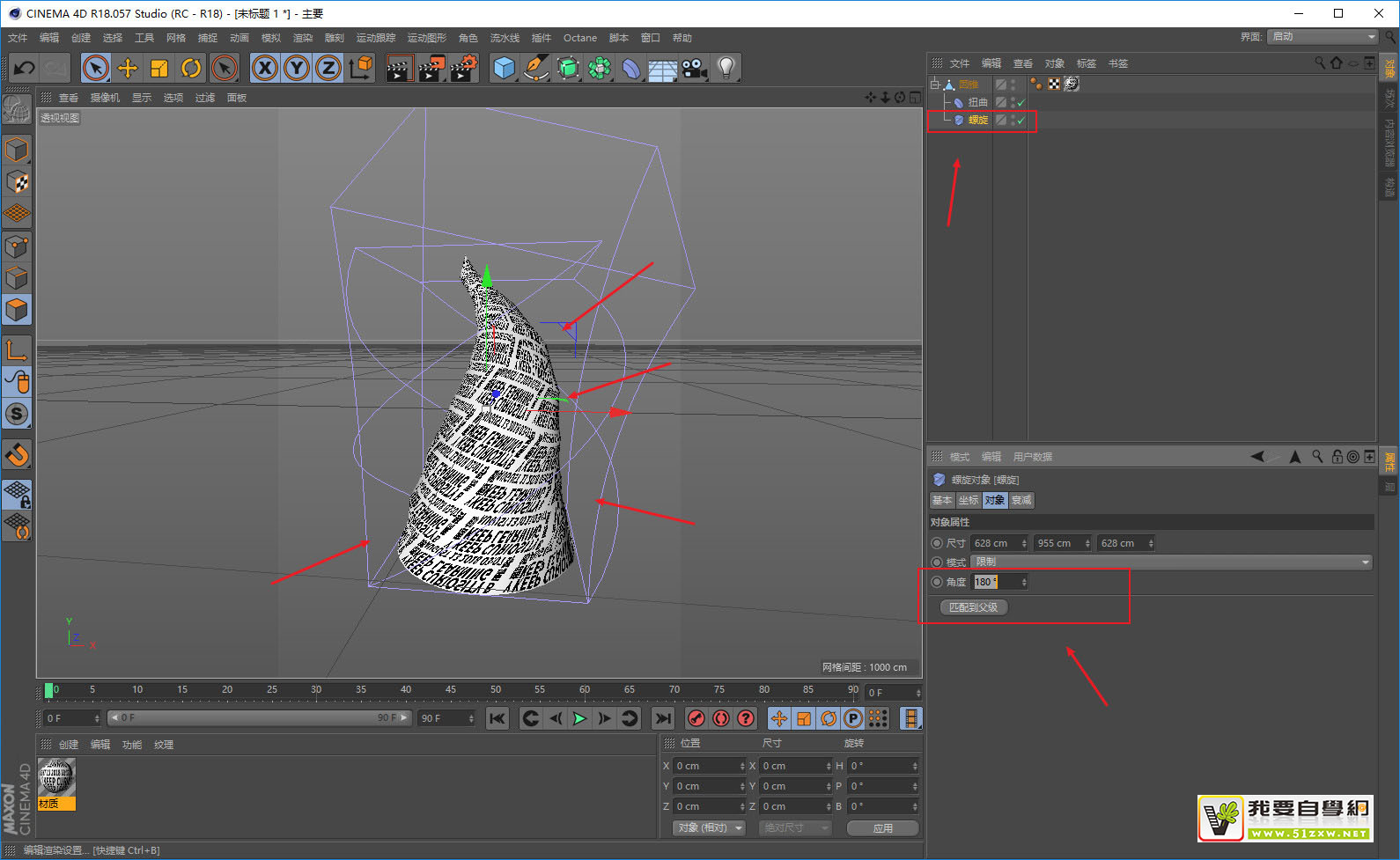Viewport: 1400px width, 860px height.
Task: Select the 螺旋 object in the tree
Action: tap(978, 120)
